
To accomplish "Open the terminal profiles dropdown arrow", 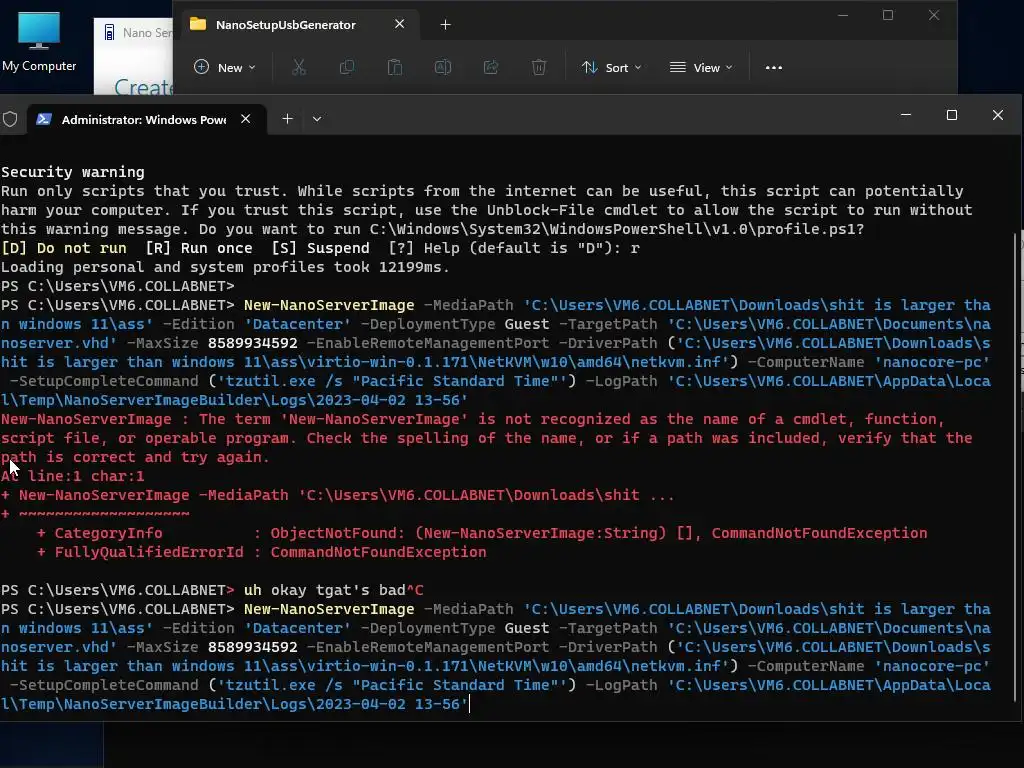I will click(x=317, y=119).
